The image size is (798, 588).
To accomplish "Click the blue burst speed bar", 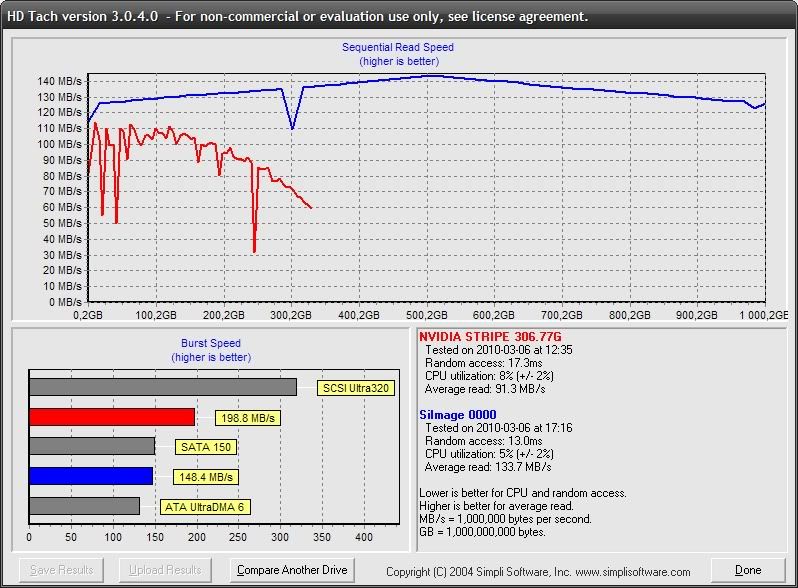I will click(x=90, y=476).
